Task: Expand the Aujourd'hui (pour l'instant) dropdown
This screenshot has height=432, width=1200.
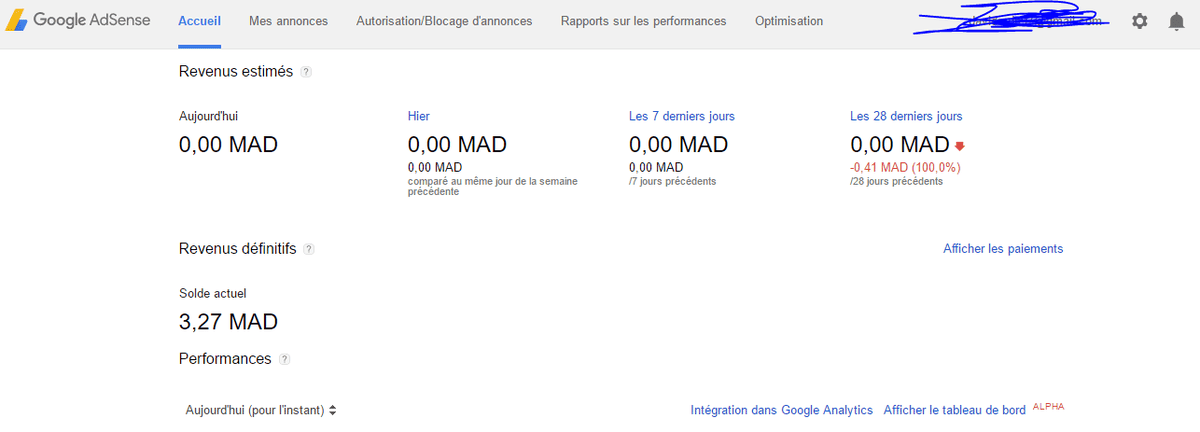Action: pos(261,410)
